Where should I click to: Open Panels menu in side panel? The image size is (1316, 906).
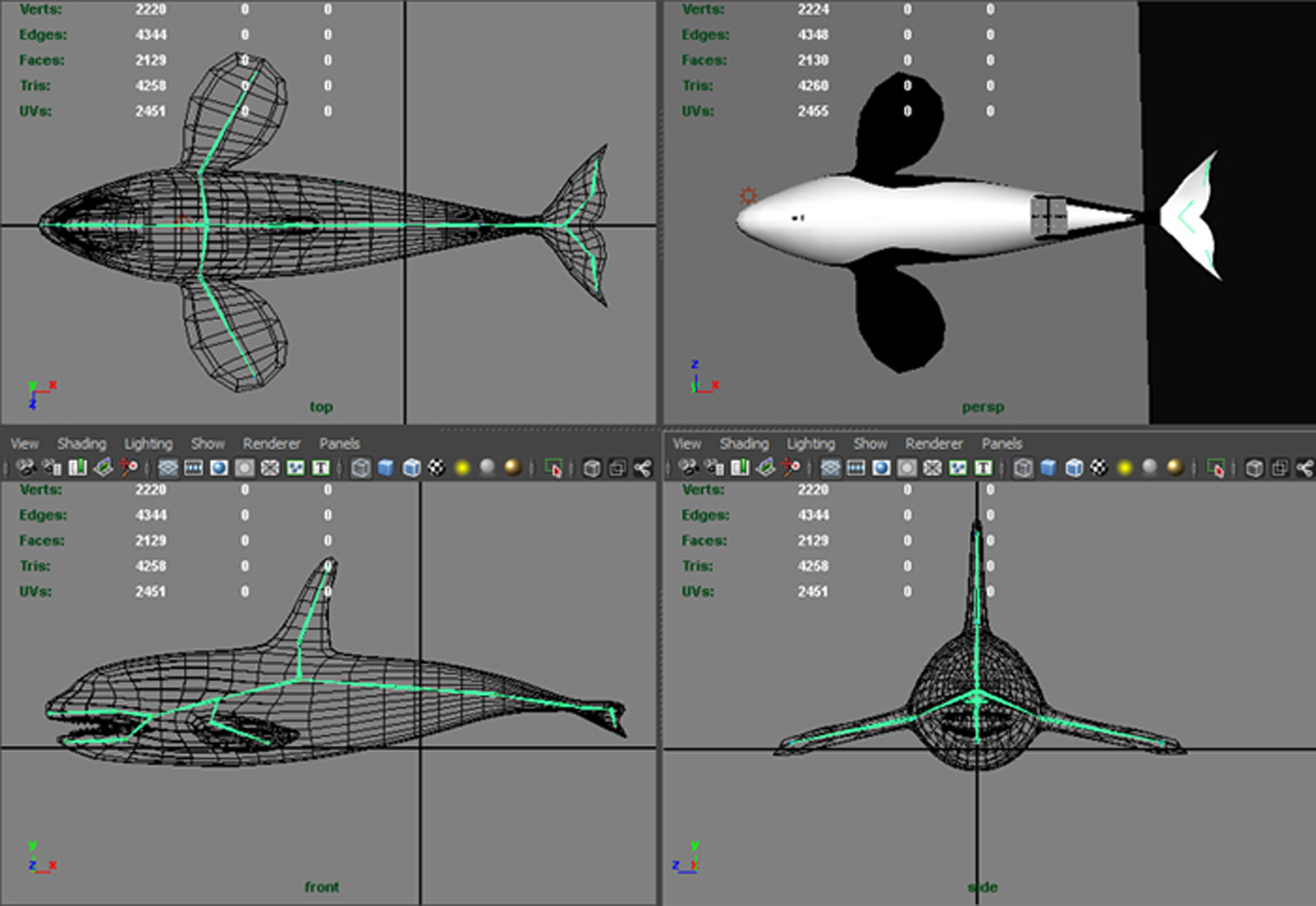tap(1002, 444)
